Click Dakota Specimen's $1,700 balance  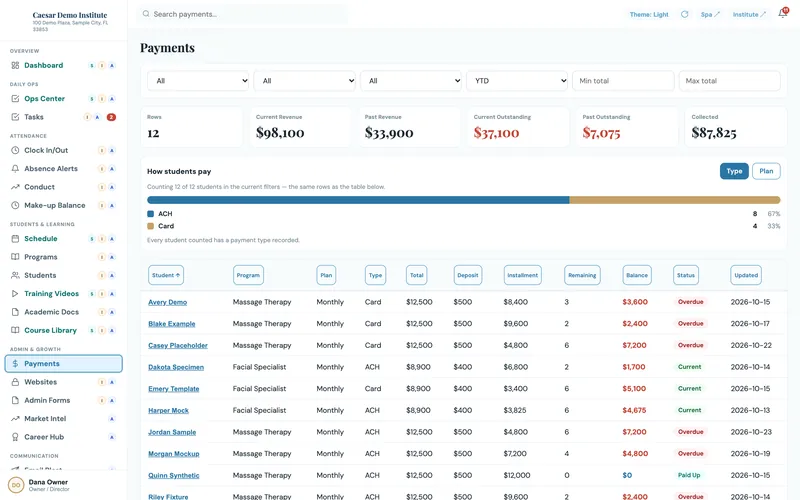(634, 367)
